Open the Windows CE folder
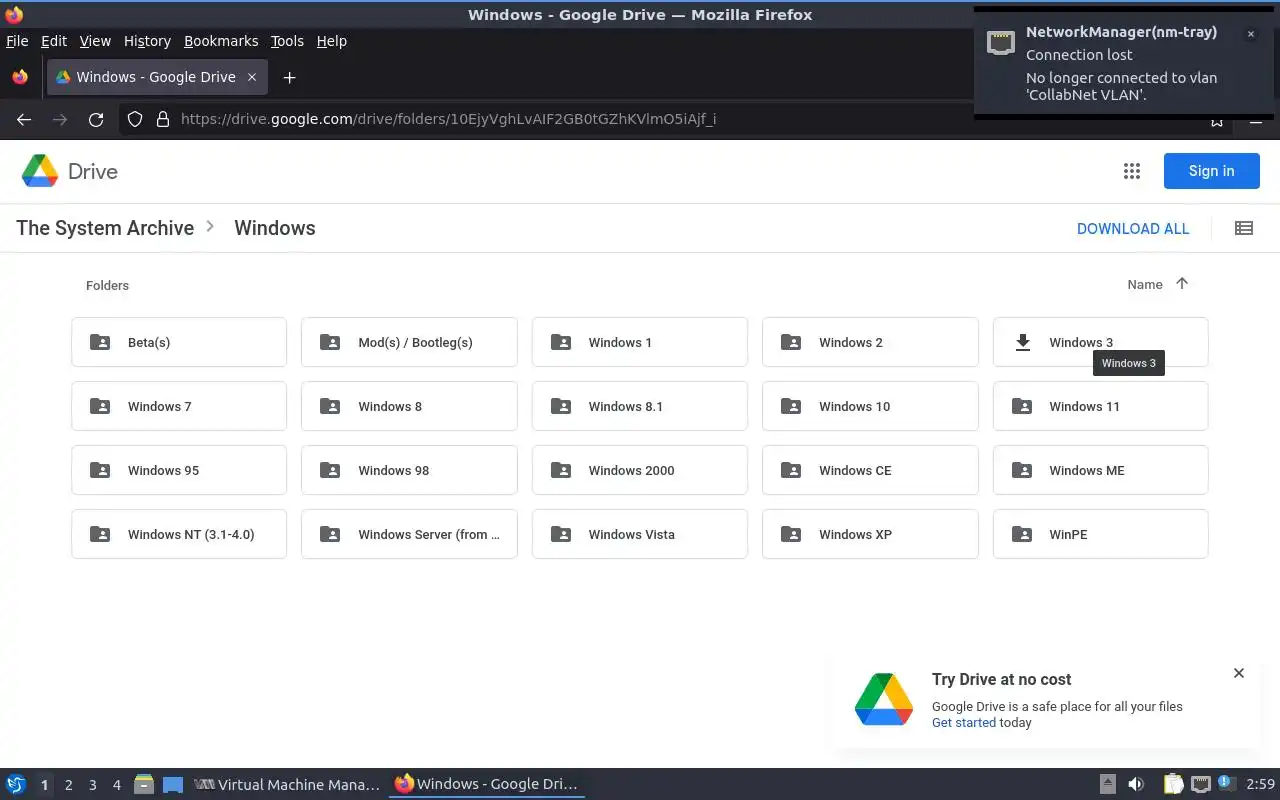Screen dimensions: 1280x800 coord(870,470)
